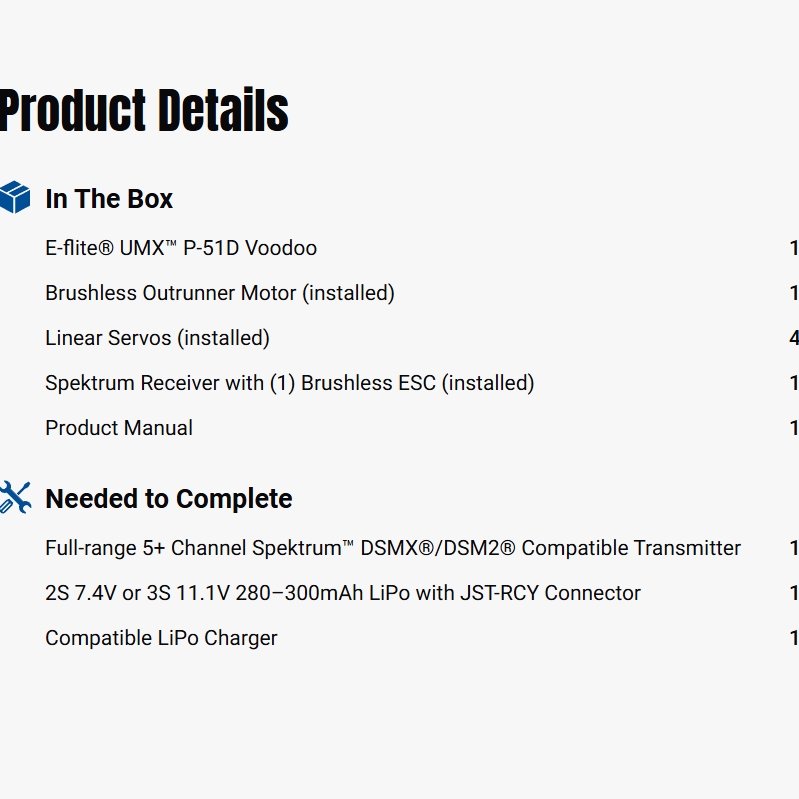Viewport: 799px width, 799px height.
Task: Click Spektrum Receiver with Brushless ESC item
Action: pyautogui.click(x=290, y=383)
